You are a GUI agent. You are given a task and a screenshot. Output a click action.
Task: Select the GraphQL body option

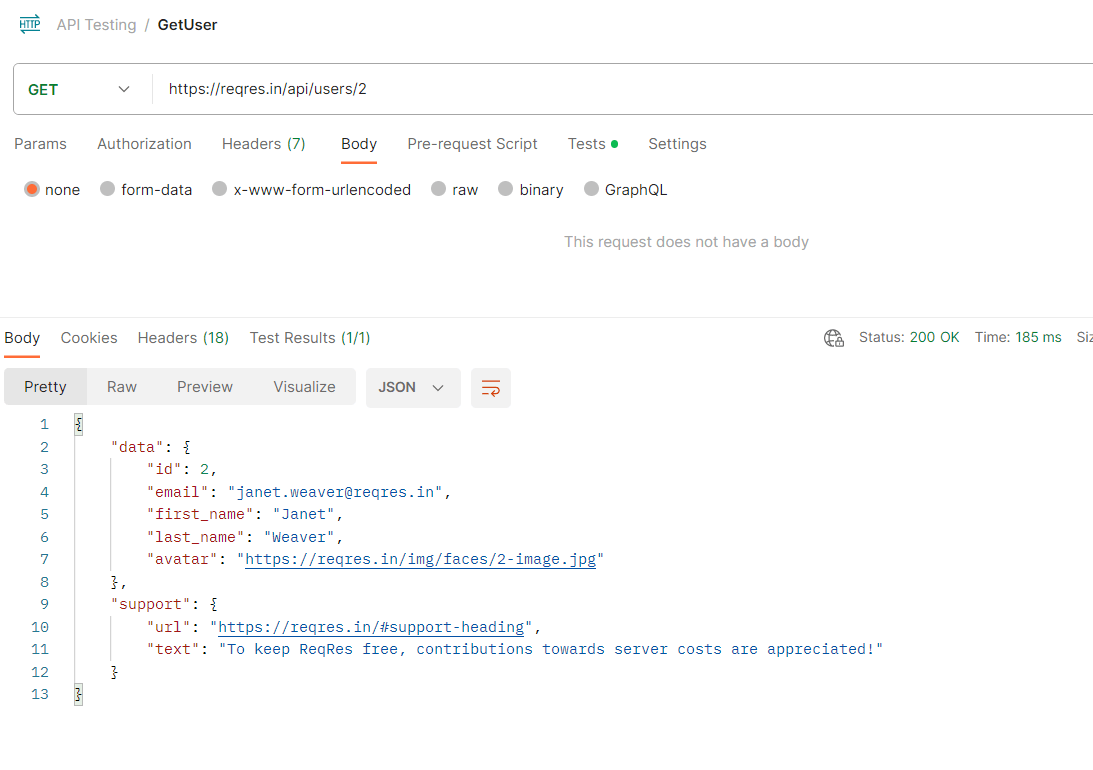pos(592,190)
